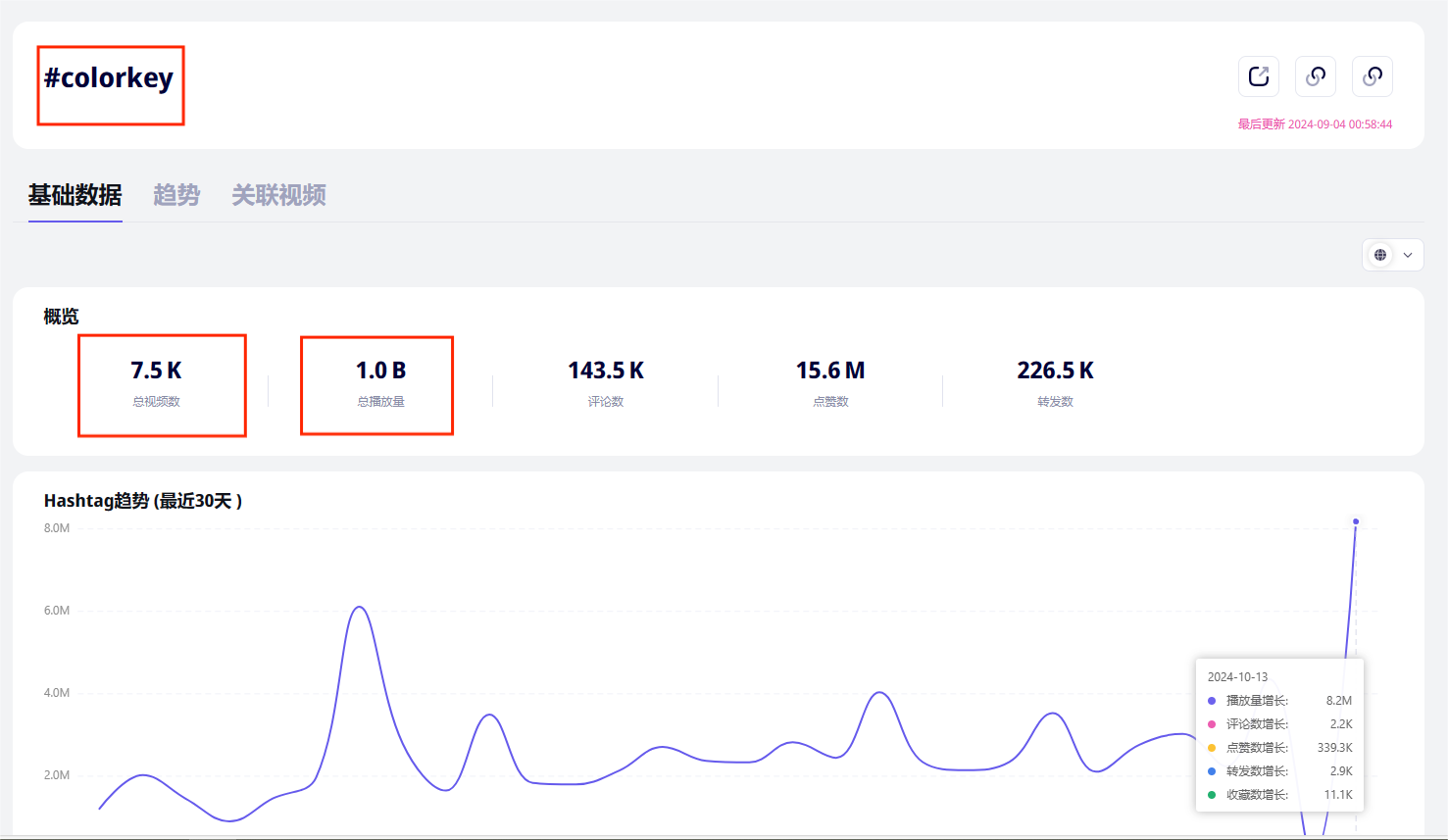The height and width of the screenshot is (840, 1448).
Task: Go to the 关联视频 tab
Action: [278, 195]
